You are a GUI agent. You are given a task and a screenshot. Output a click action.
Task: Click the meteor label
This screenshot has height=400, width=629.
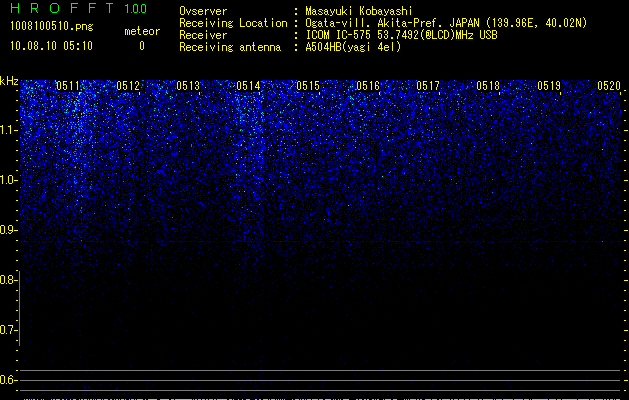(142, 31)
